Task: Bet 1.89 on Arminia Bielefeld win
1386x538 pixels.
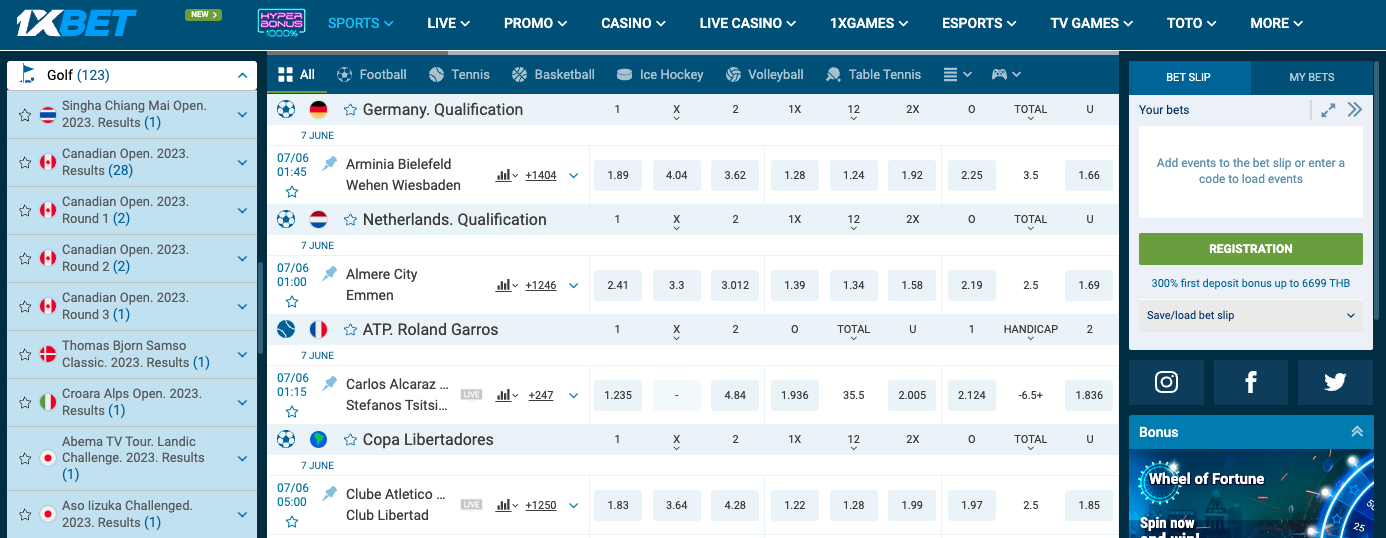Action: click(x=618, y=175)
